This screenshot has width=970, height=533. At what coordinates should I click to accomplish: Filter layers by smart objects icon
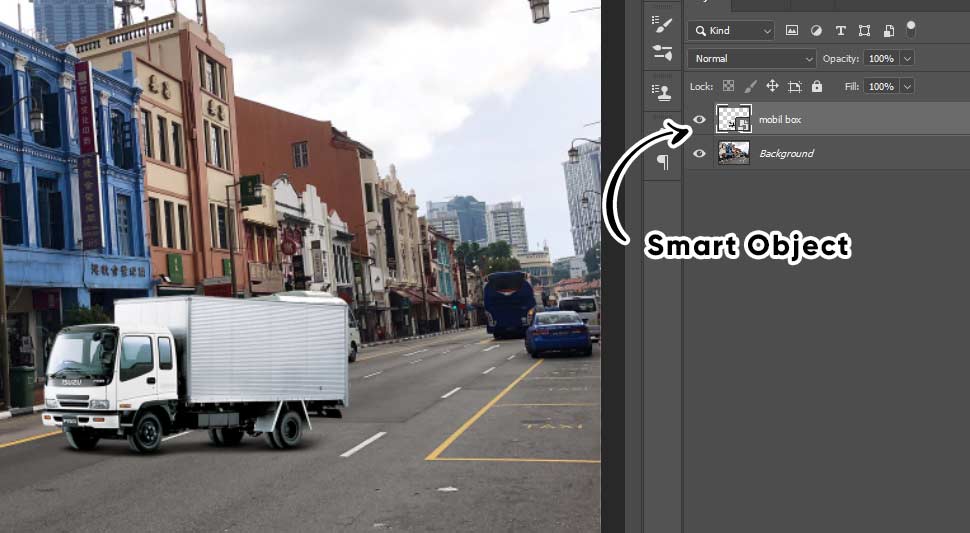point(888,30)
